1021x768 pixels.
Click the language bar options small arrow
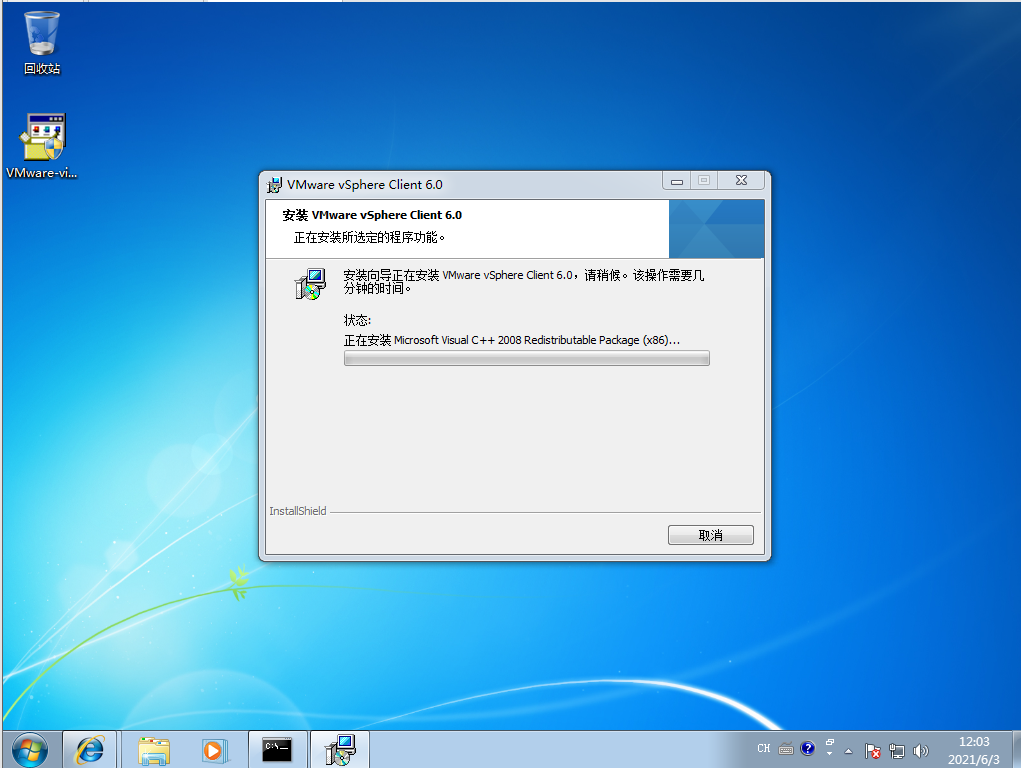tap(830, 754)
